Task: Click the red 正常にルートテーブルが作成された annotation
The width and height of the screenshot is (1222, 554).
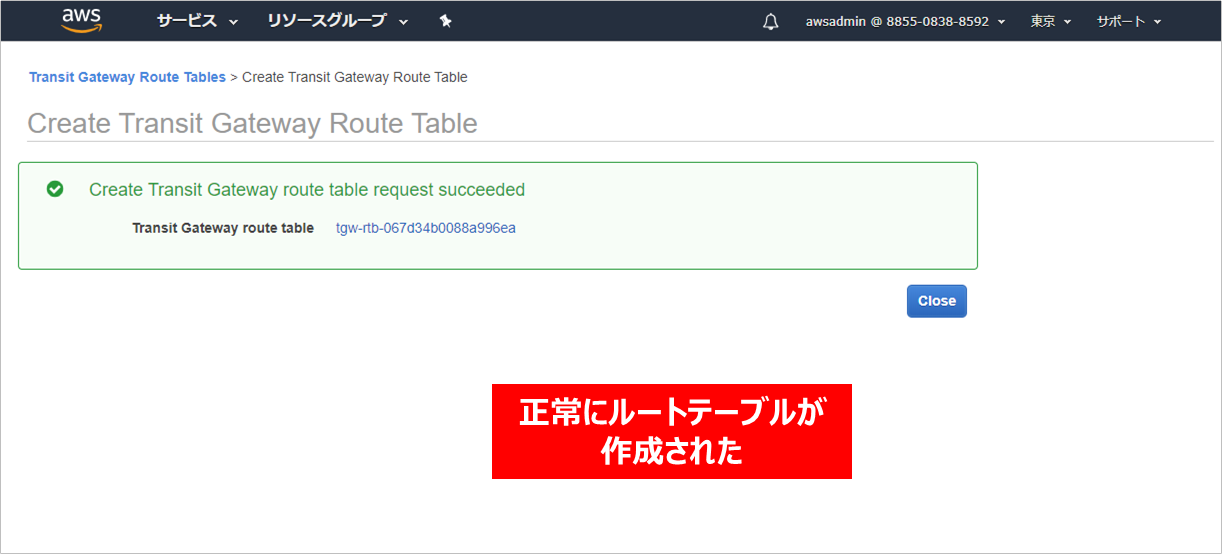Action: [671, 431]
